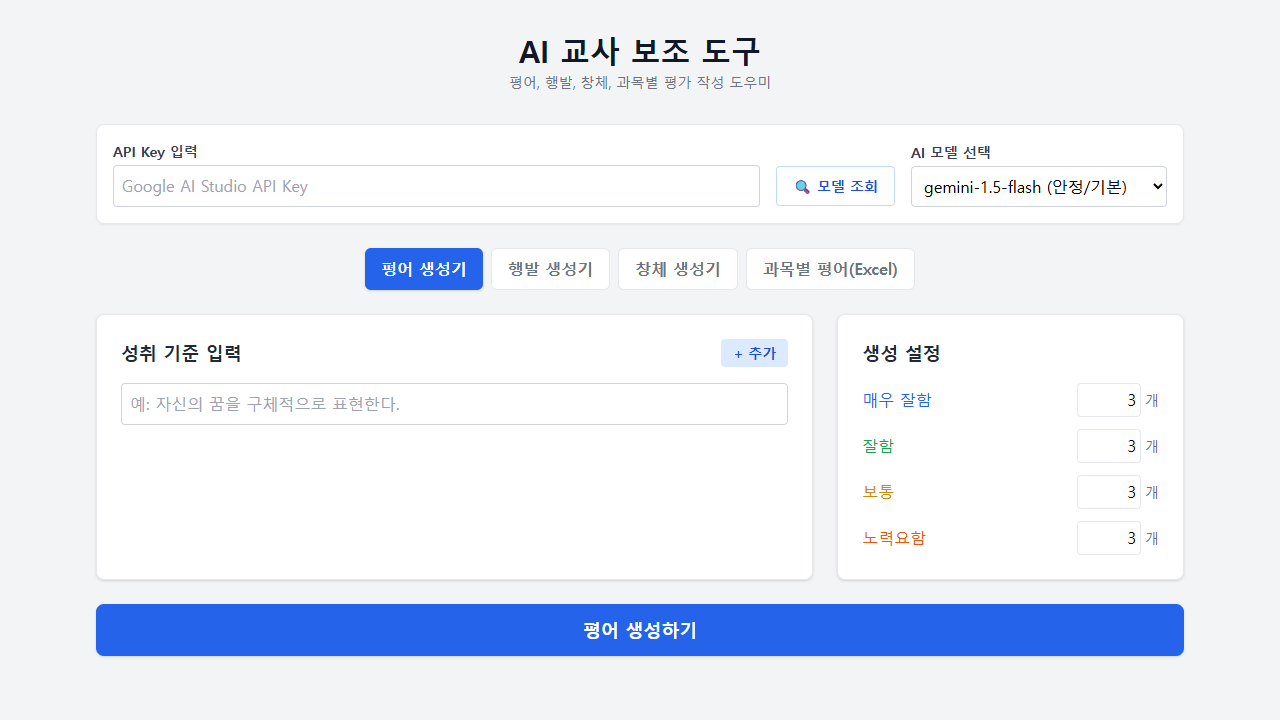Focus the 보통 count number field

tap(1108, 492)
